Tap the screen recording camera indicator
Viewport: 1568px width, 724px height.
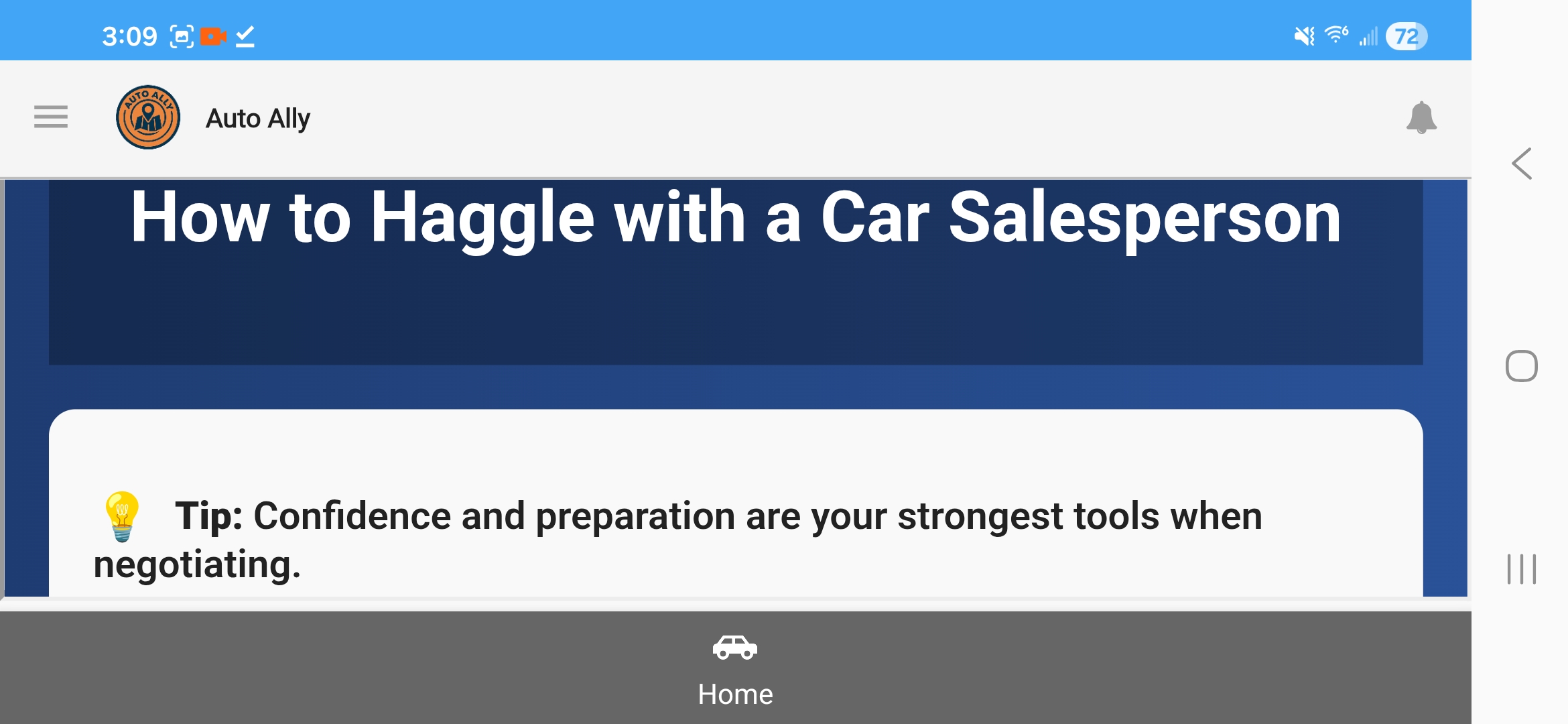[x=213, y=36]
